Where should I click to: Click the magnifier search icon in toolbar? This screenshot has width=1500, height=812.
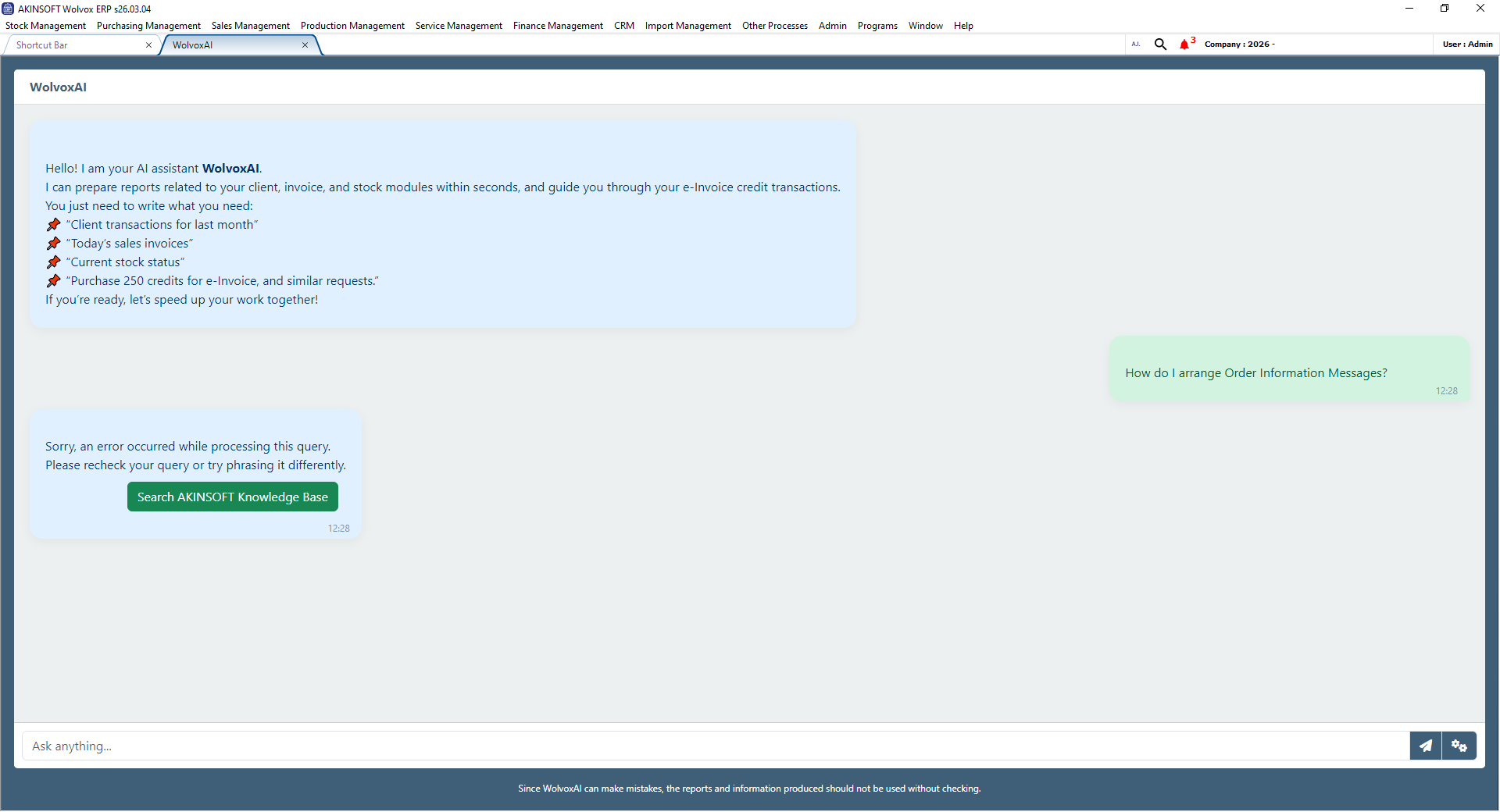[x=1160, y=45]
